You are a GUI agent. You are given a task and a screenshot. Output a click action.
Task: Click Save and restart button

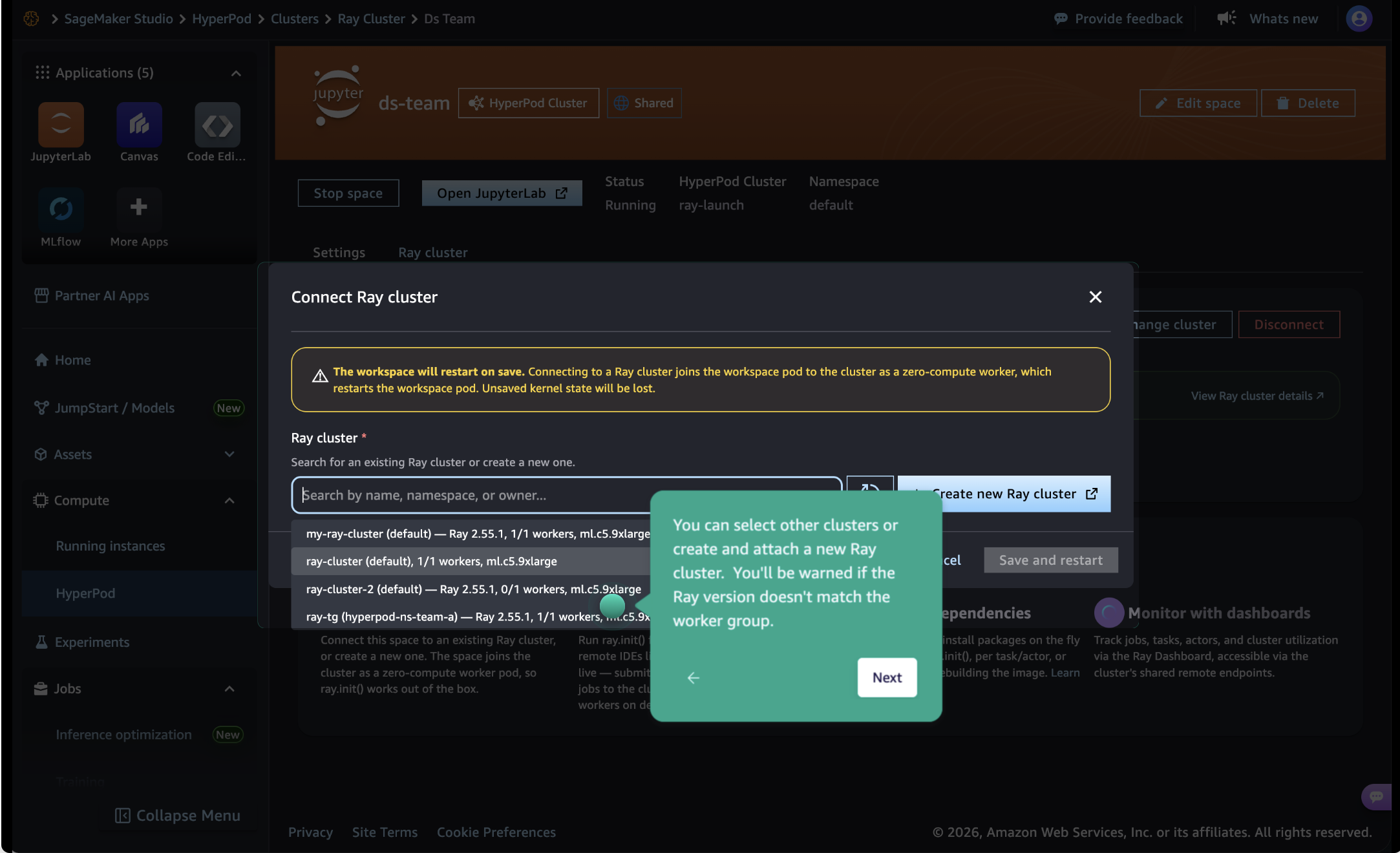click(x=1051, y=560)
